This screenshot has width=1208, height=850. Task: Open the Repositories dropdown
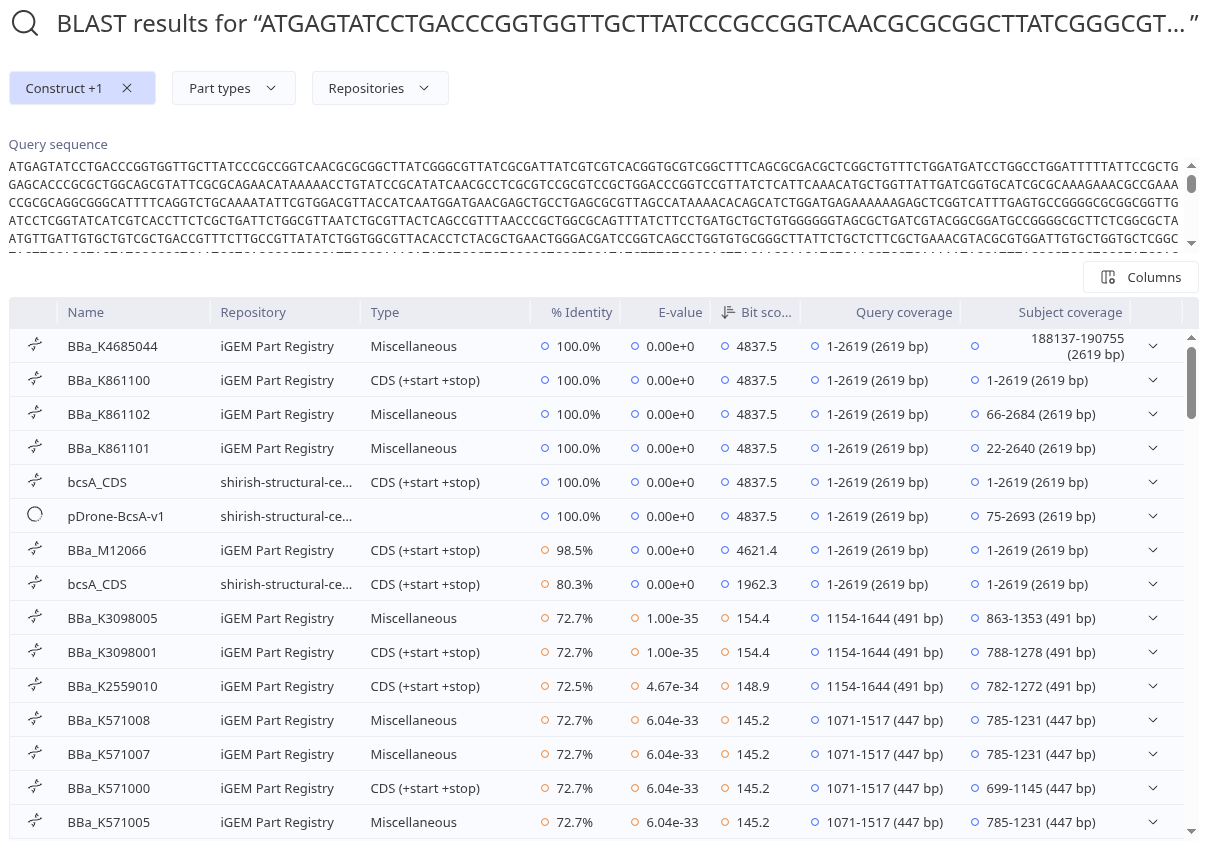380,88
